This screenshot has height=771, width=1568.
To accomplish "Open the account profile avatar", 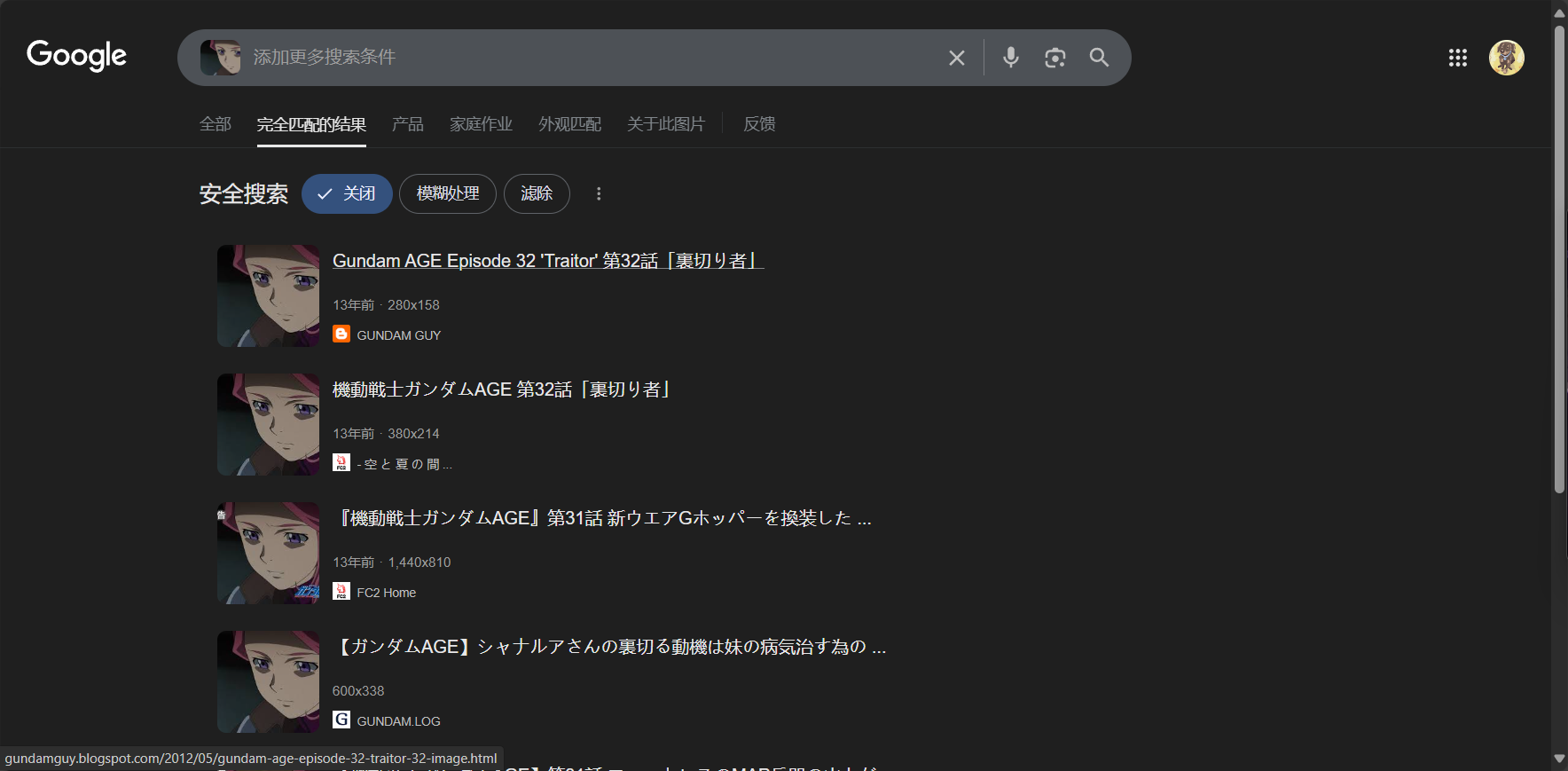I will pos(1506,58).
